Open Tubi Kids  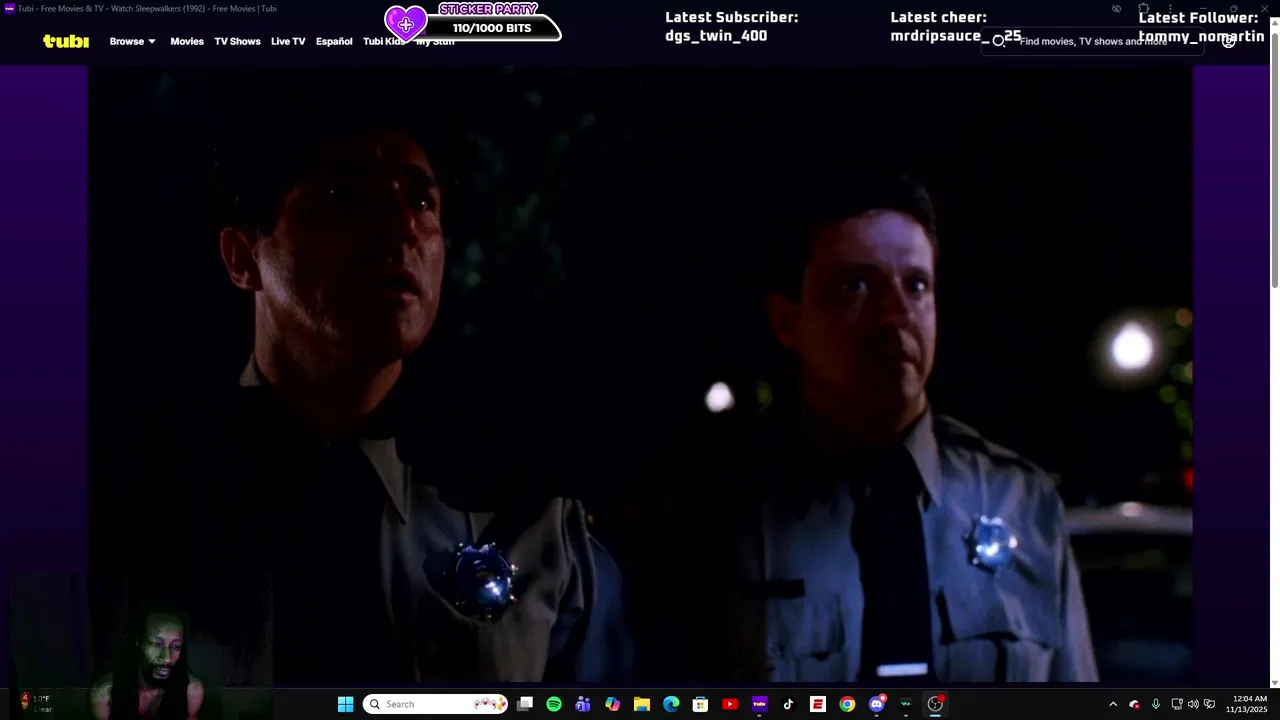384,41
